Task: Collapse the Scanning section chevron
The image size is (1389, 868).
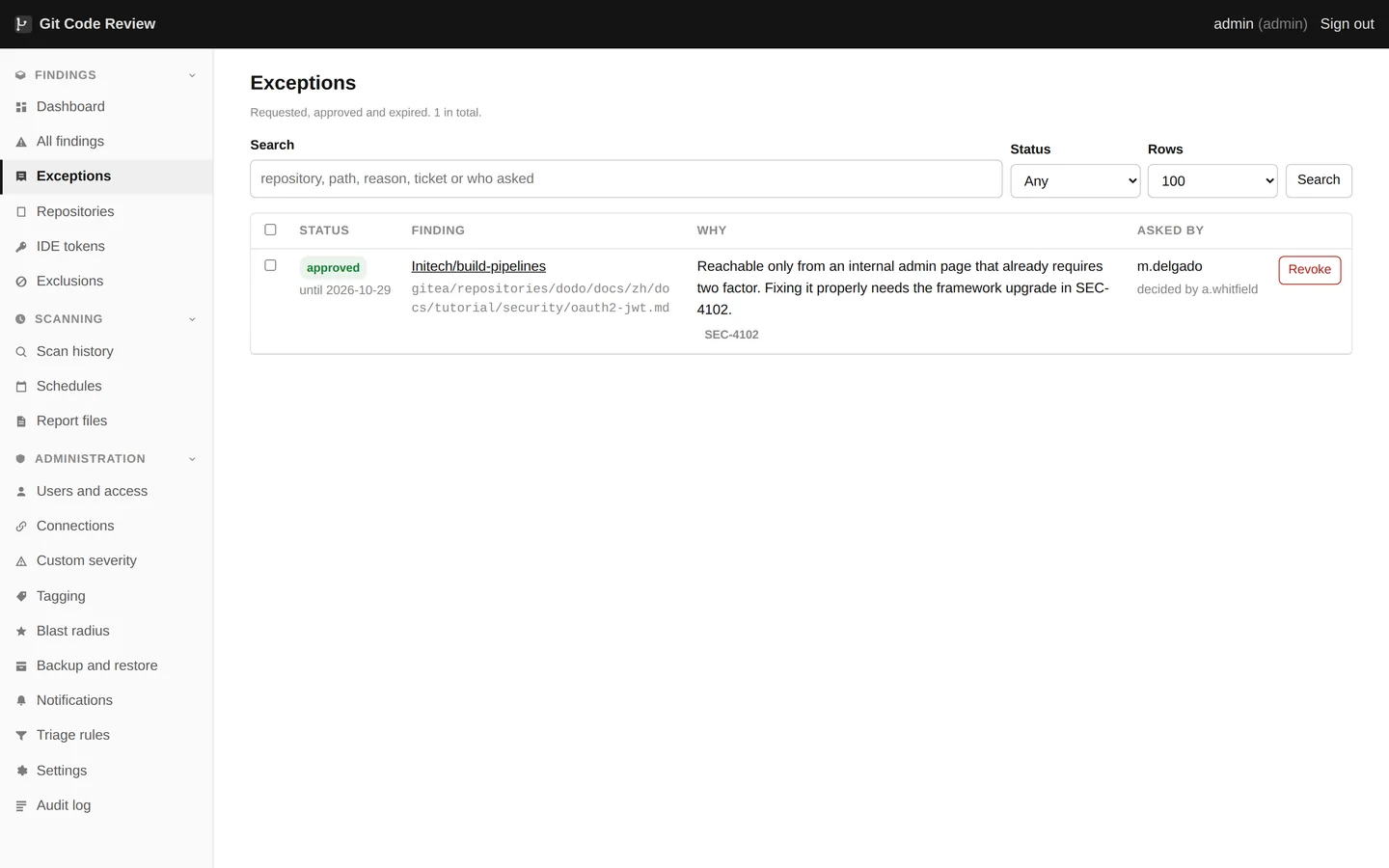Action: 192,319
